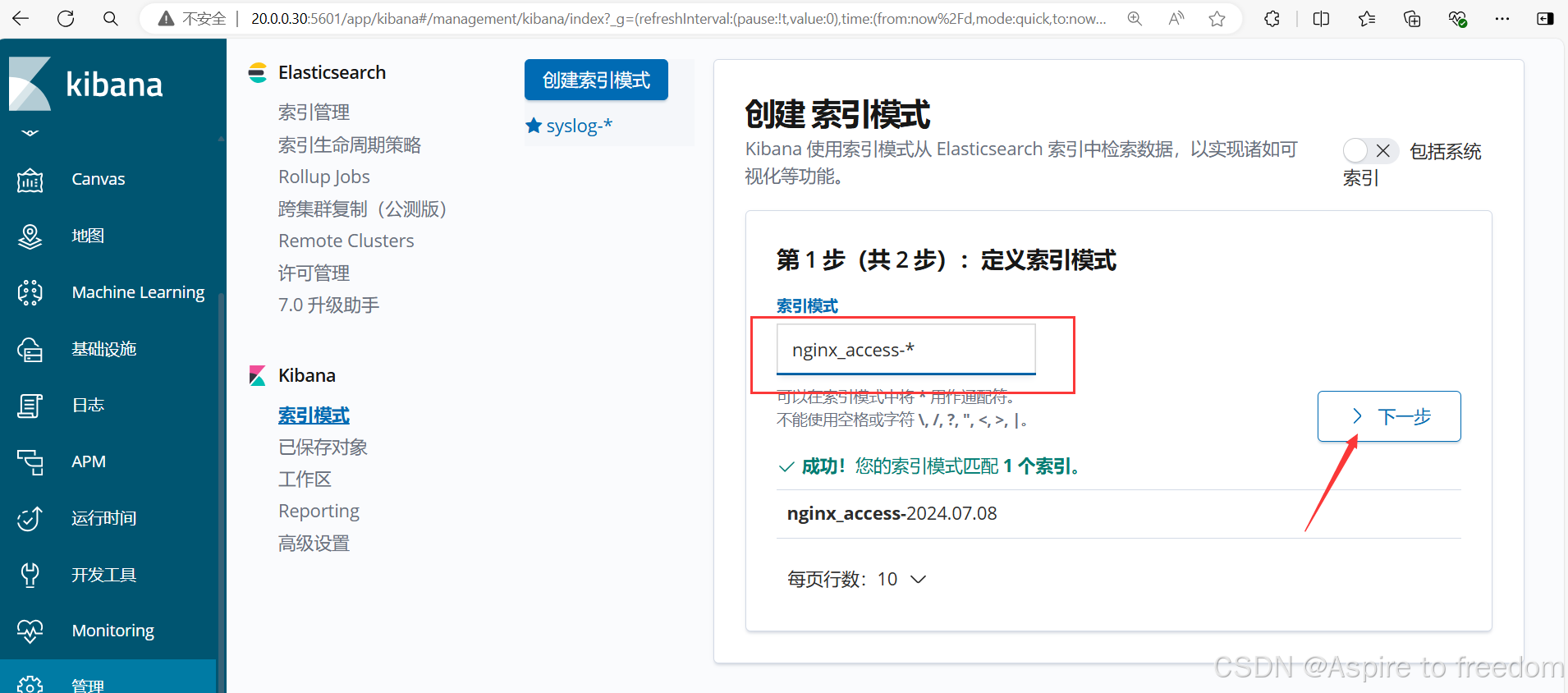Click the browser back arrow
The width and height of the screenshot is (1568, 693).
[21, 18]
